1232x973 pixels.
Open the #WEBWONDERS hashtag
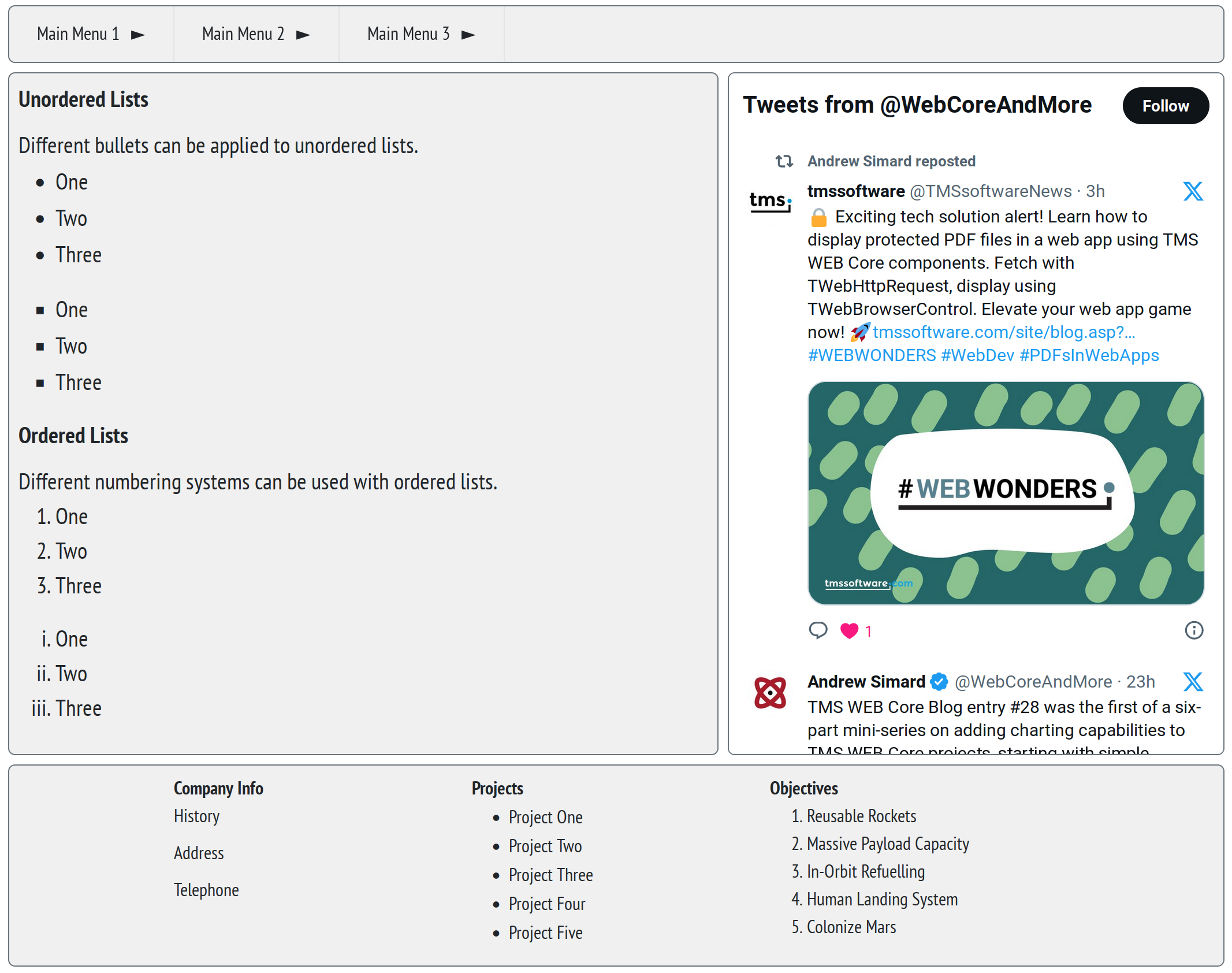pyautogui.click(x=872, y=355)
